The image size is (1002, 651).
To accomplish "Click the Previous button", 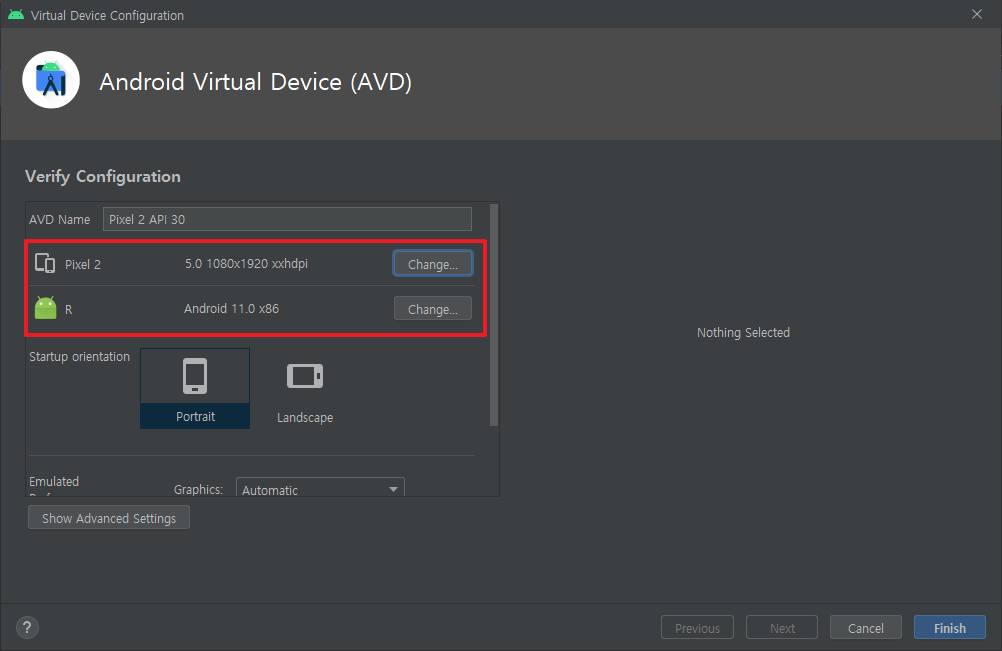I will (x=697, y=628).
